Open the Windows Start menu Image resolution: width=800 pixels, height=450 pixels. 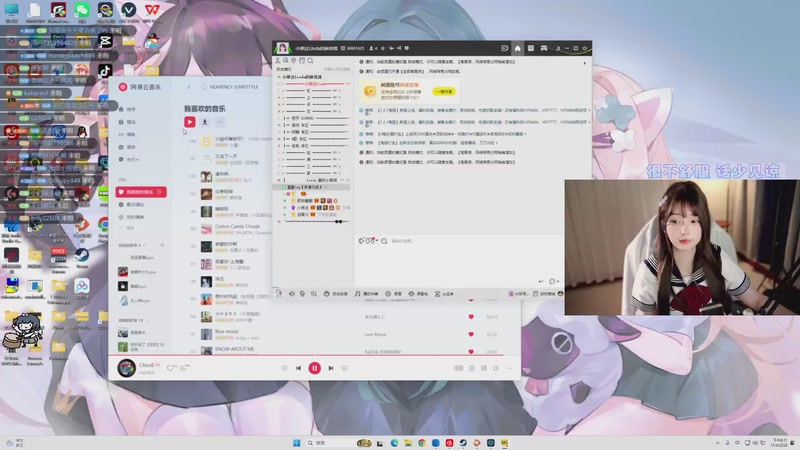coord(296,443)
